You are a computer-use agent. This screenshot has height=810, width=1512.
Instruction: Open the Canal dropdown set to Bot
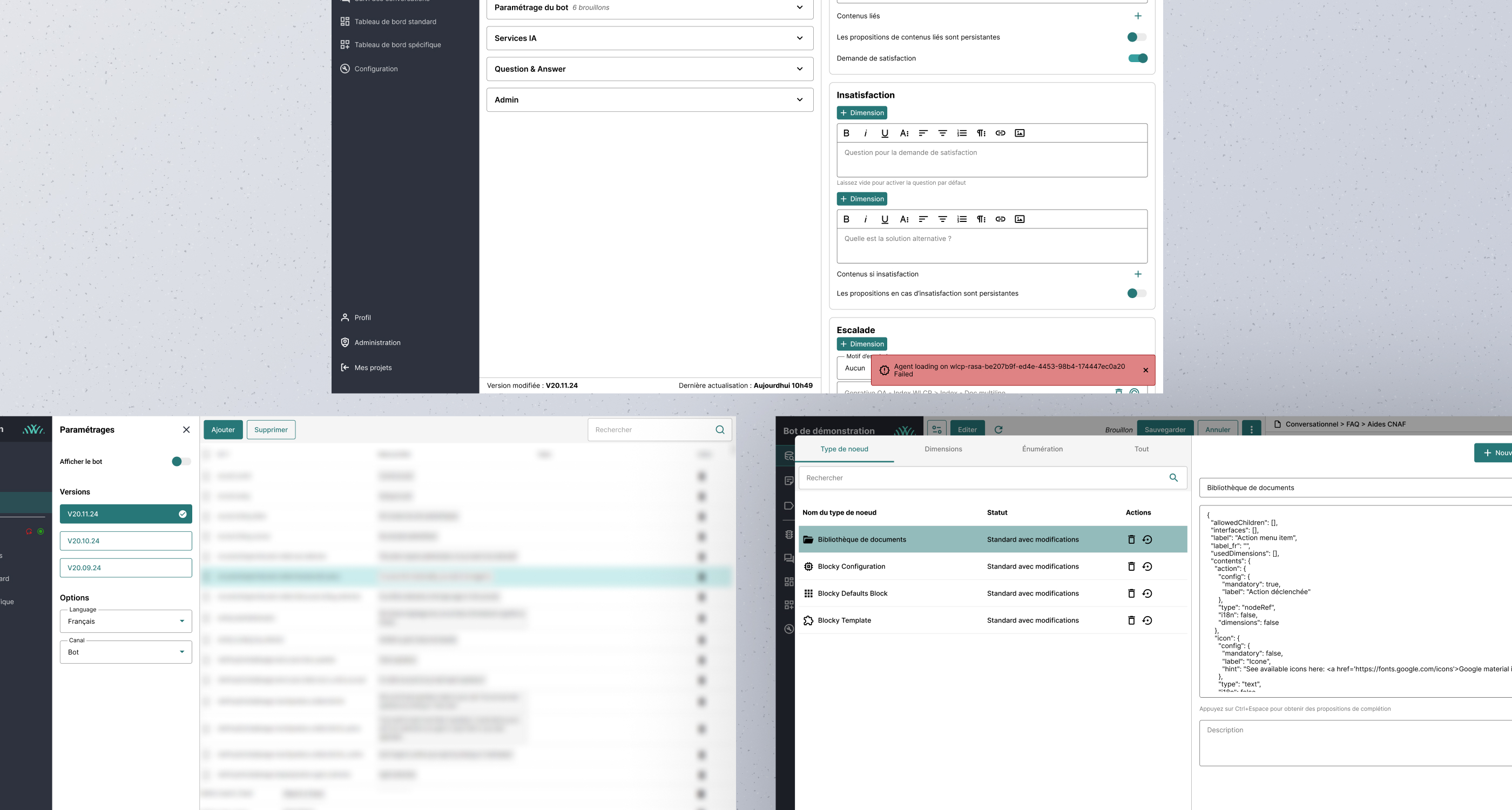coord(126,652)
